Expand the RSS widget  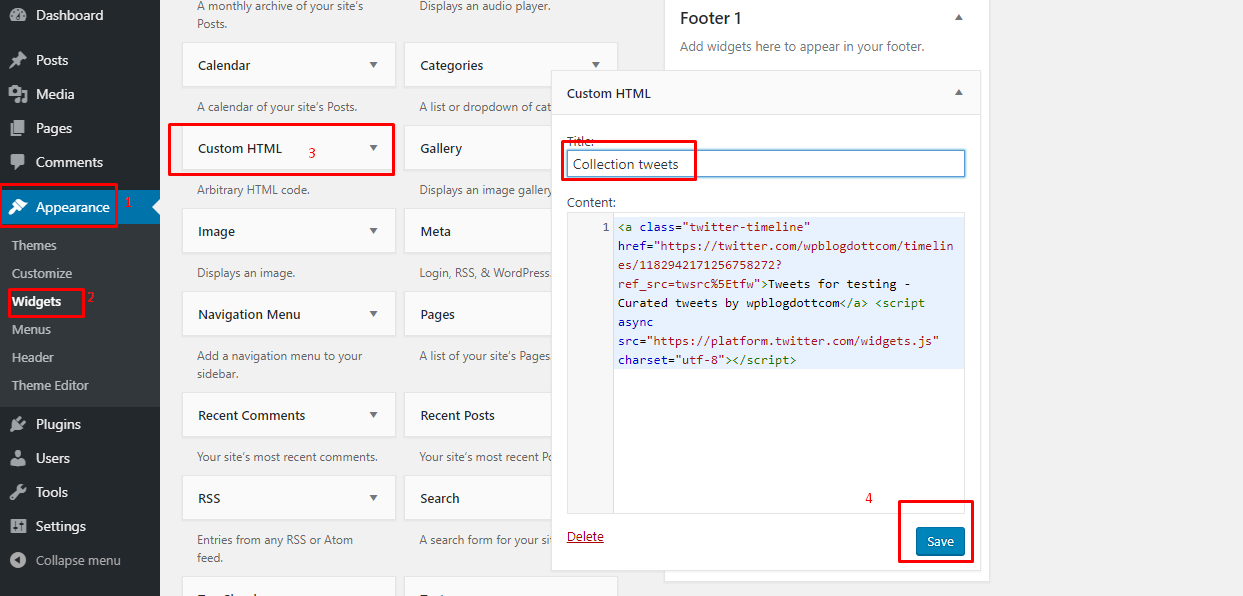tap(374, 498)
